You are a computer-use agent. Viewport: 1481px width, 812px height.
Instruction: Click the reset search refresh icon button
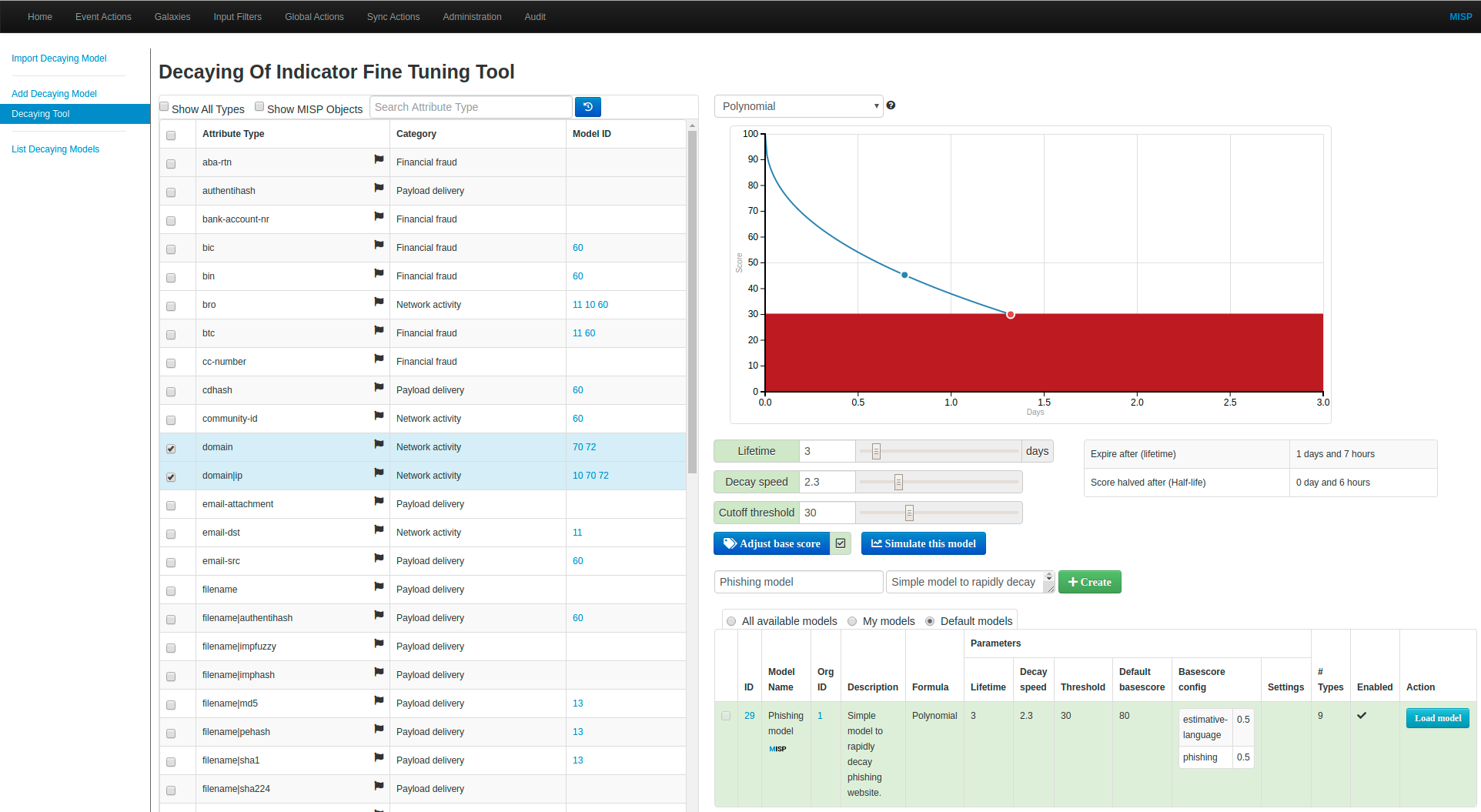point(587,107)
